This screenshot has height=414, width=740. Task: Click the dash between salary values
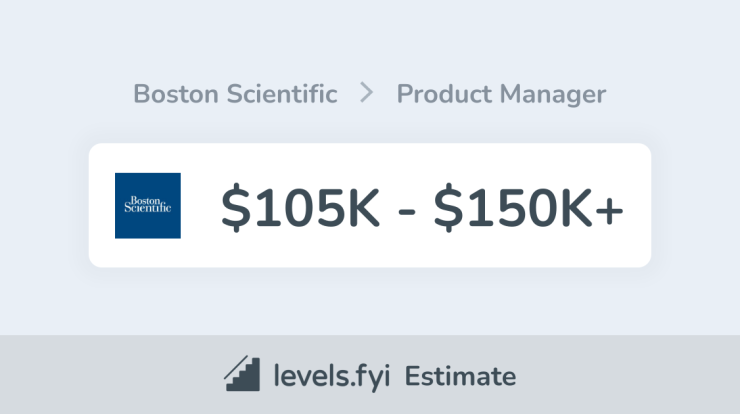point(407,211)
